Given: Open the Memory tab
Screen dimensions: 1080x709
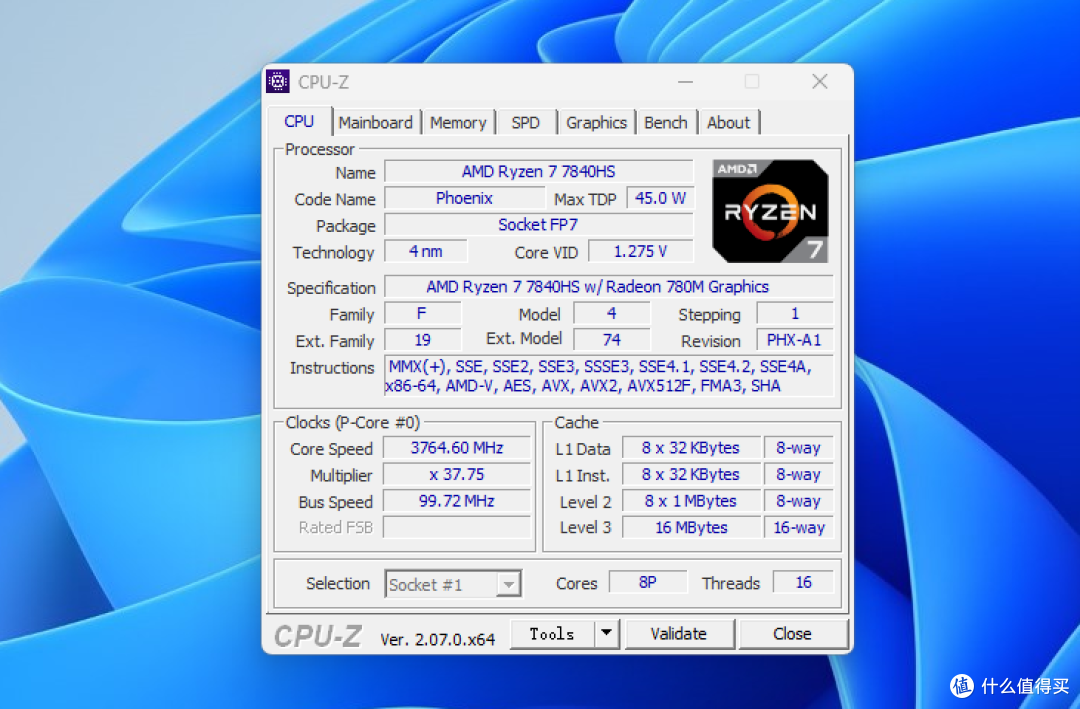Looking at the screenshot, I should (458, 123).
